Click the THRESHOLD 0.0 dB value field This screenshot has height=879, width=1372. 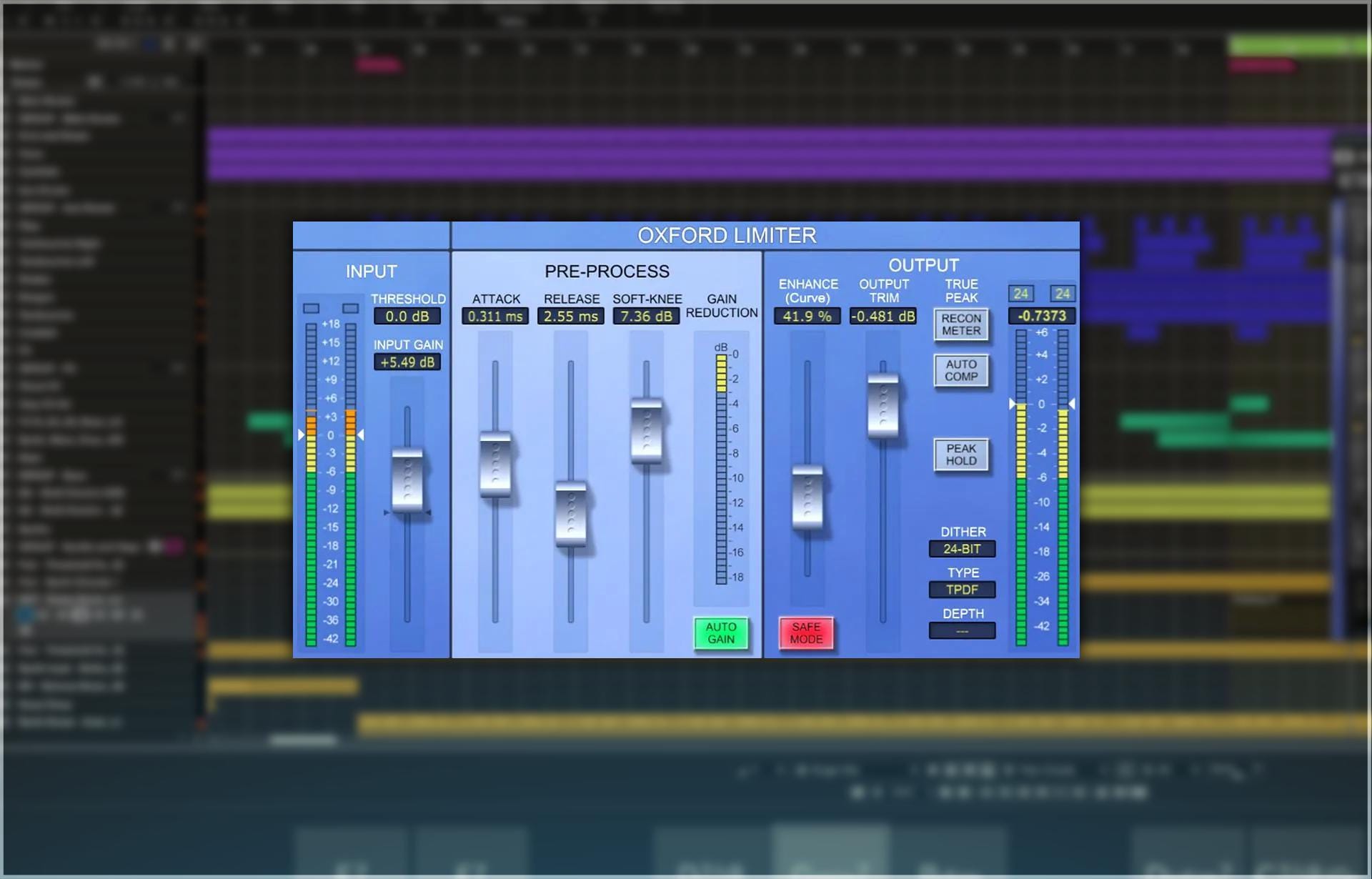tap(407, 316)
